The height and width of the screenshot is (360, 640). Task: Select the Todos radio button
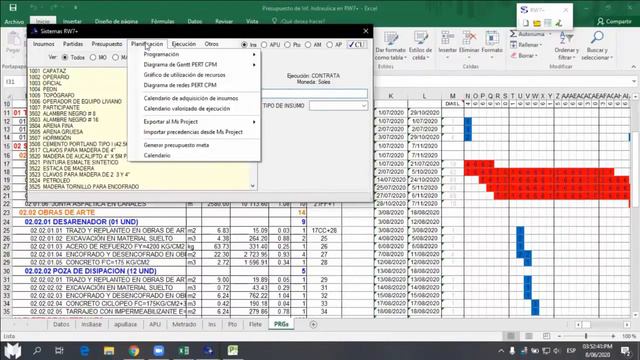click(x=65, y=58)
